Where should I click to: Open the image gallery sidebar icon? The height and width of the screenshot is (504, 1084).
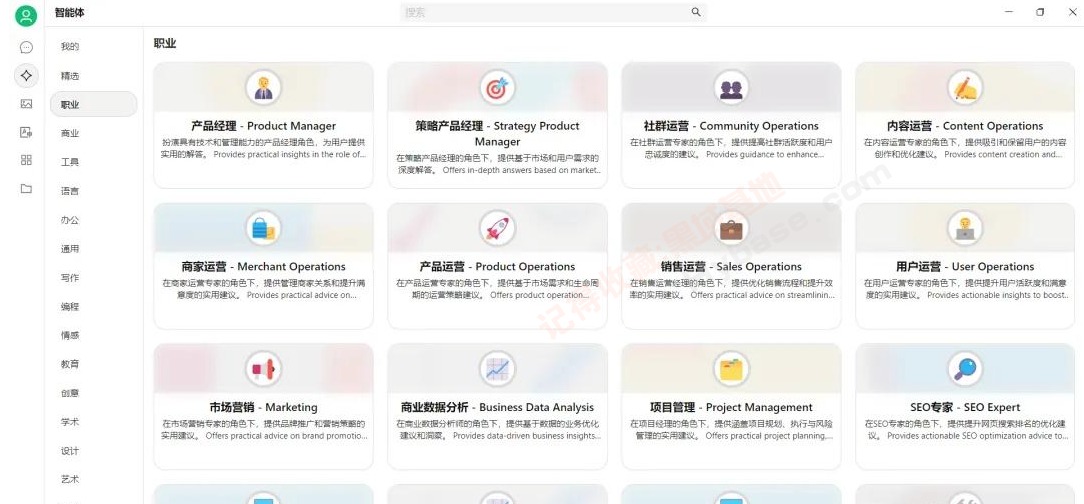pyautogui.click(x=26, y=104)
